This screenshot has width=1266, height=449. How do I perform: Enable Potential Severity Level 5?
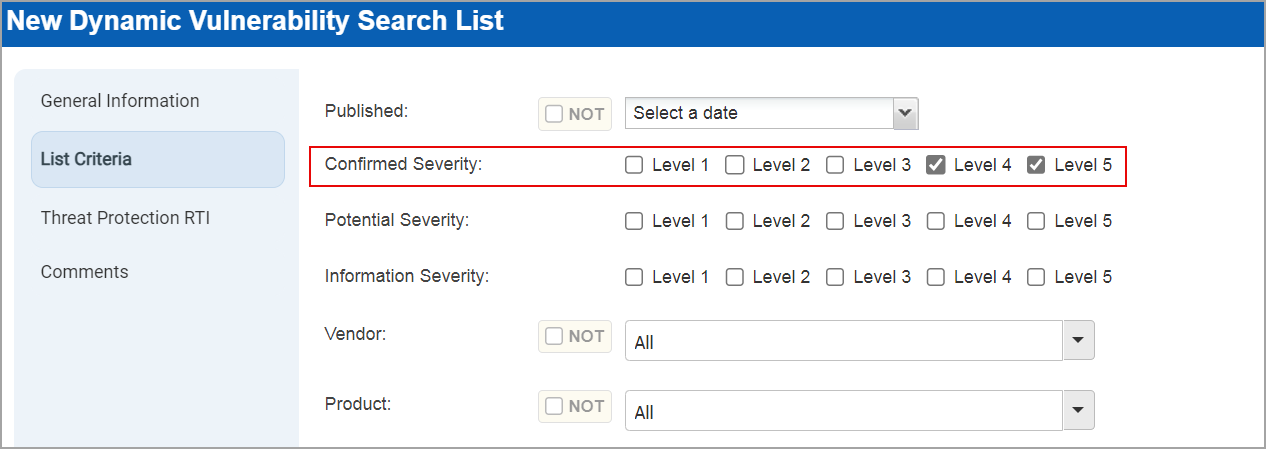pyautogui.click(x=1037, y=222)
